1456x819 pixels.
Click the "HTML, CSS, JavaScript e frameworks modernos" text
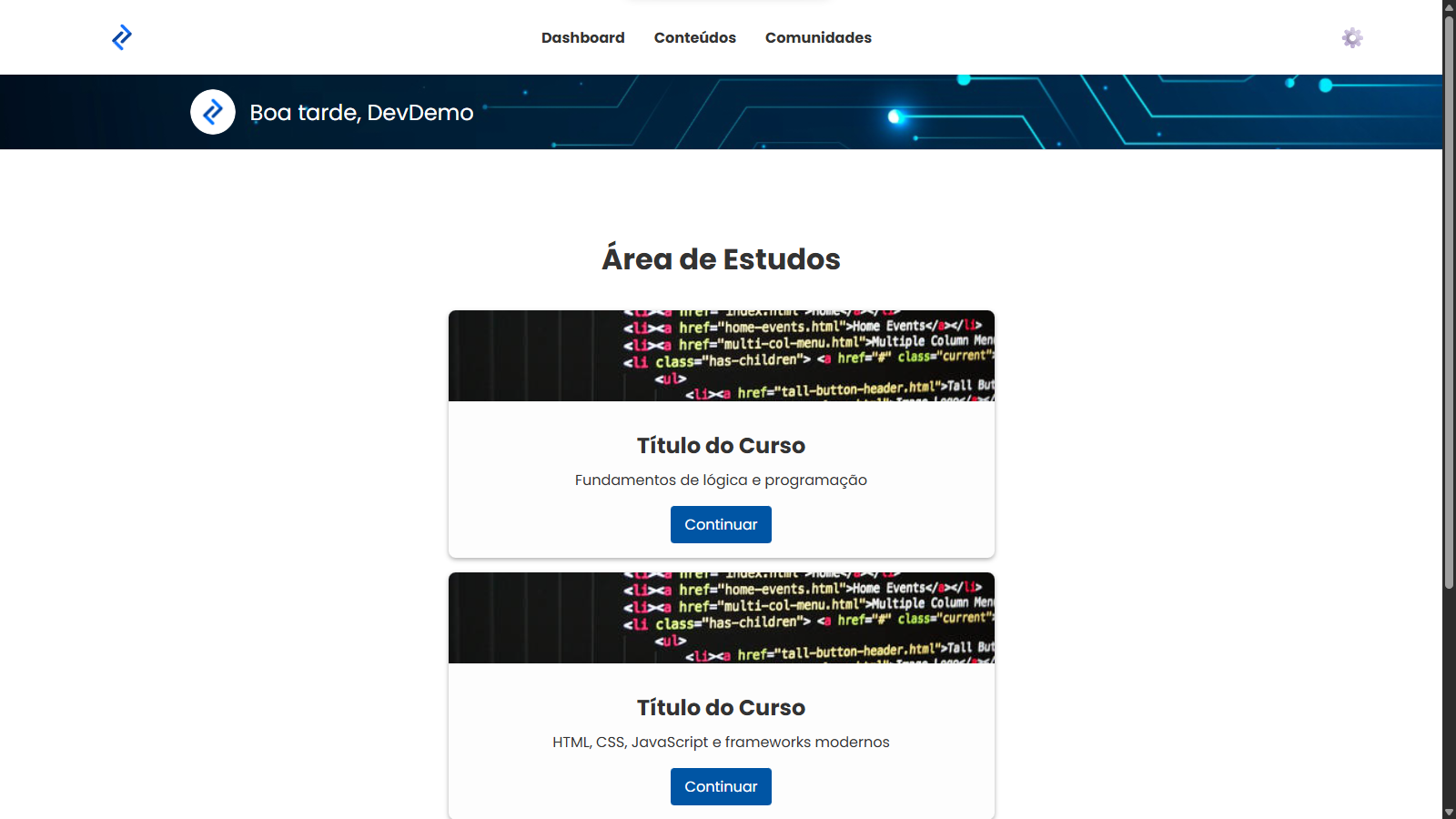pos(721,742)
